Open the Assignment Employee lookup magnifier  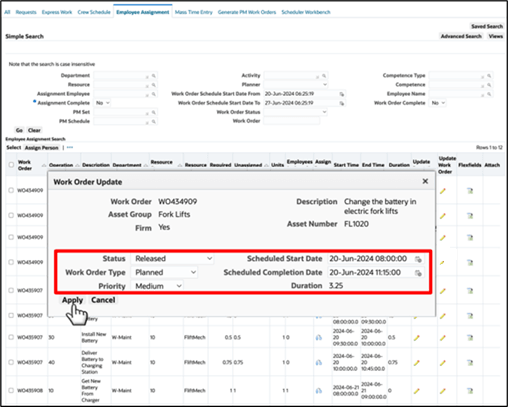[154, 95]
